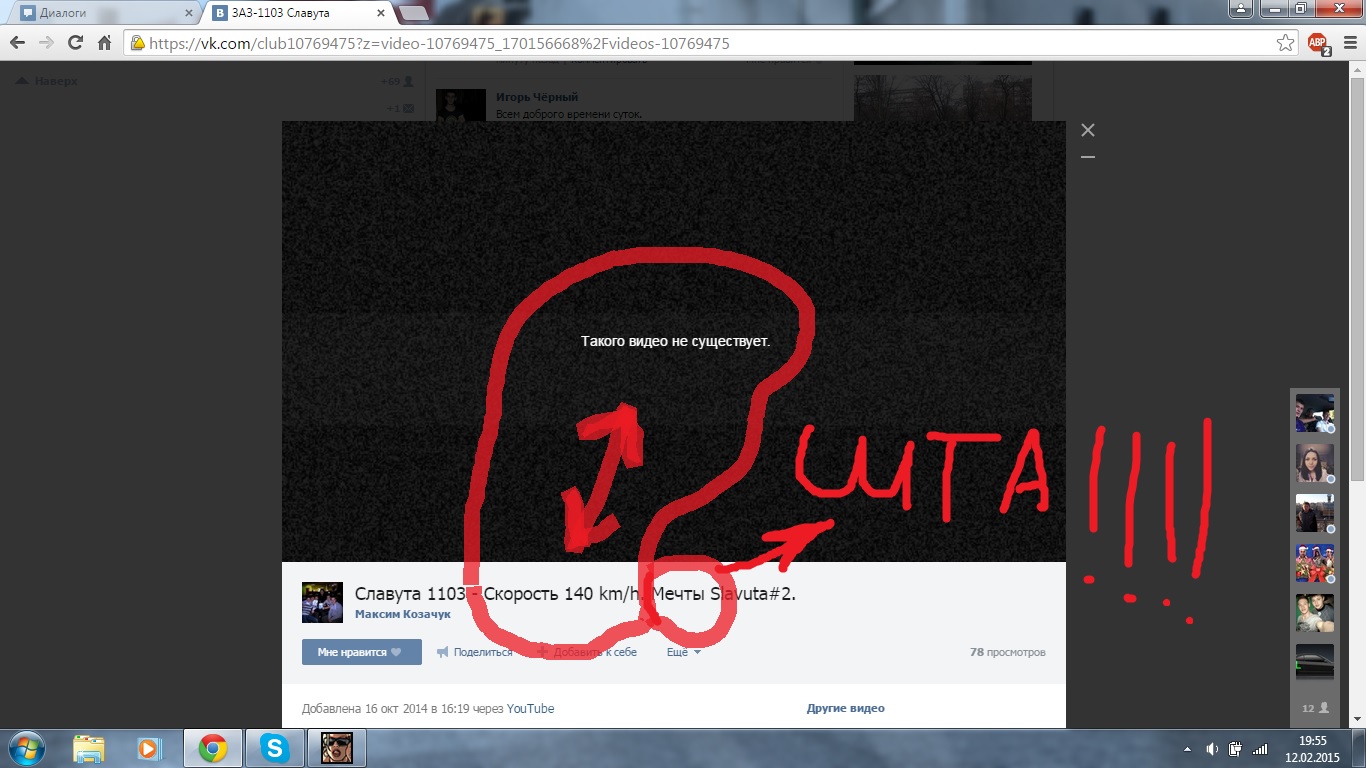Click the Chrome taskbar icon
The image size is (1366, 768).
212,748
